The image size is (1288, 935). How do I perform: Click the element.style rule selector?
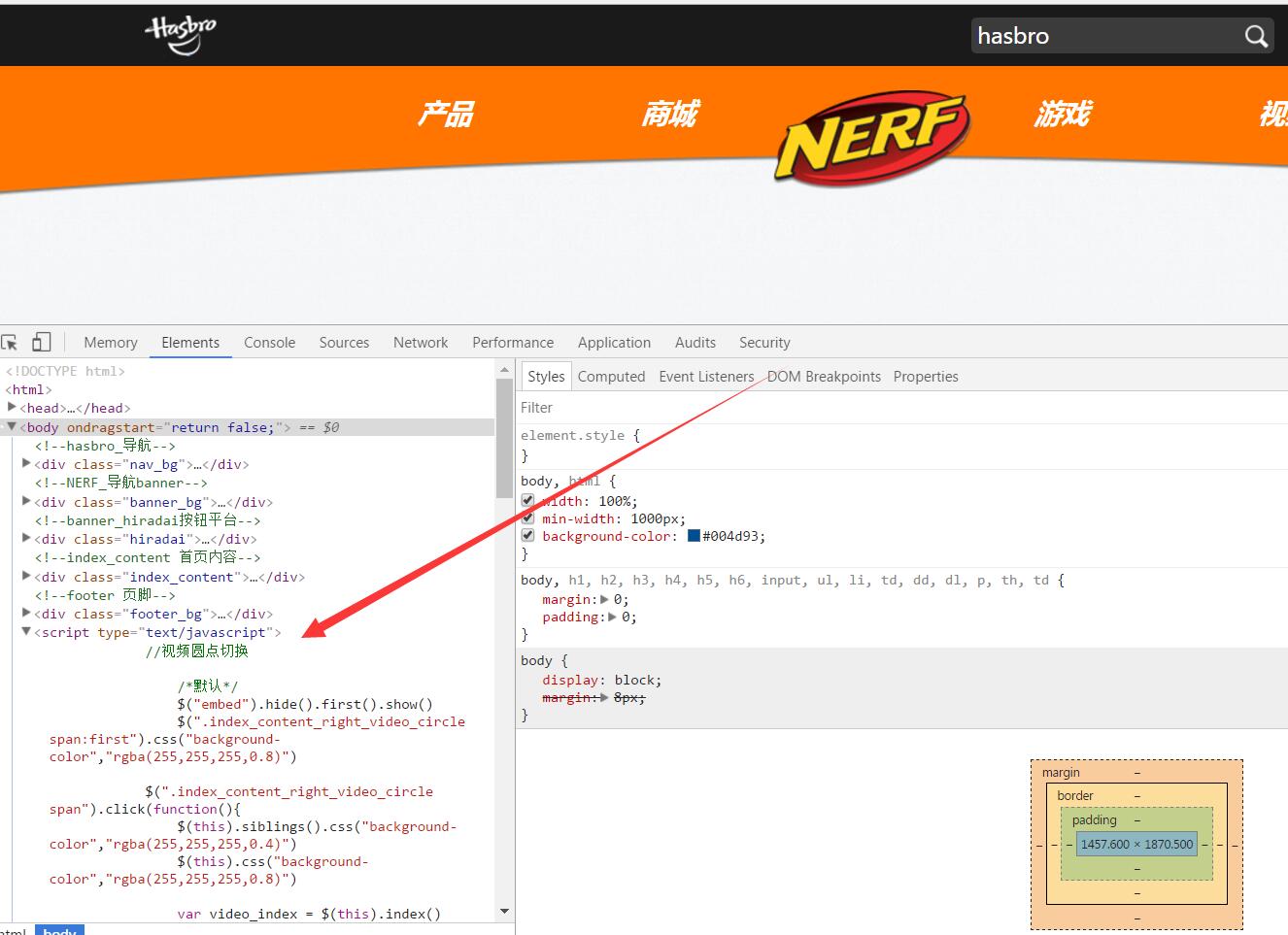(572, 436)
